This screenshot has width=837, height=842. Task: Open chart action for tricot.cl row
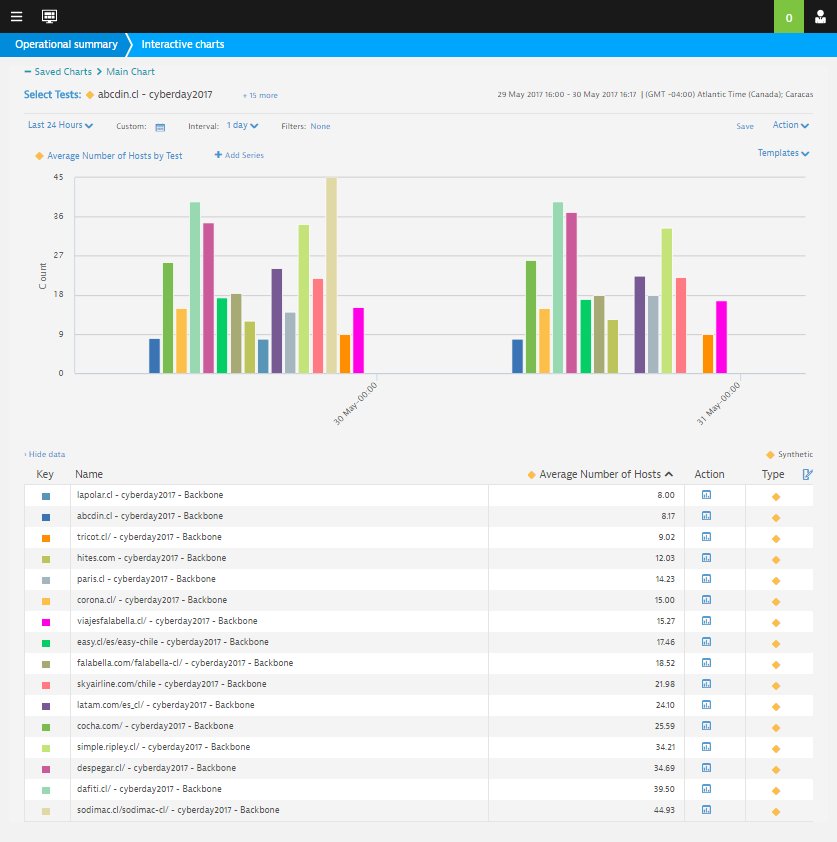[707, 536]
